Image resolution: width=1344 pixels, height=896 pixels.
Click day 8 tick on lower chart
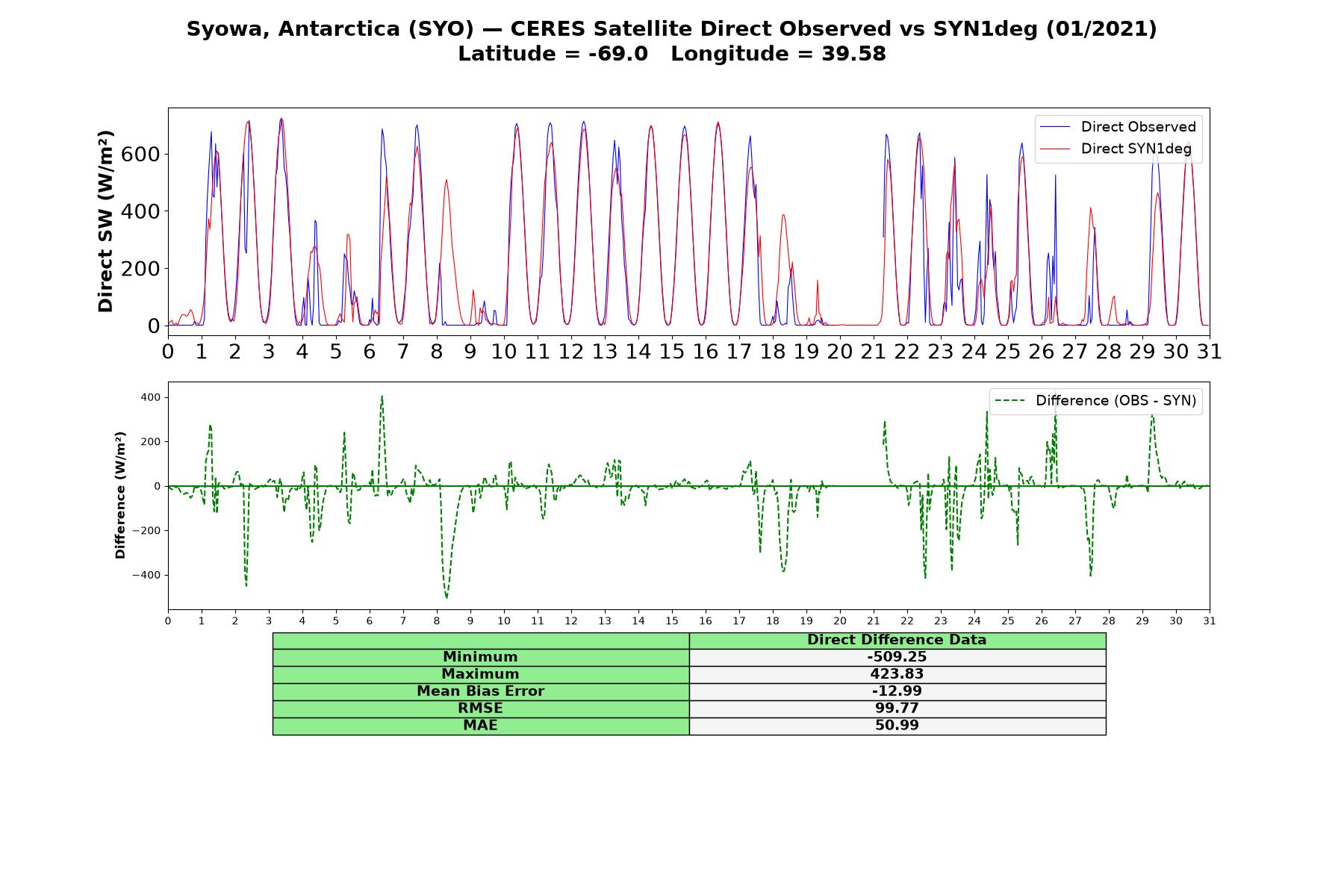tap(437, 620)
